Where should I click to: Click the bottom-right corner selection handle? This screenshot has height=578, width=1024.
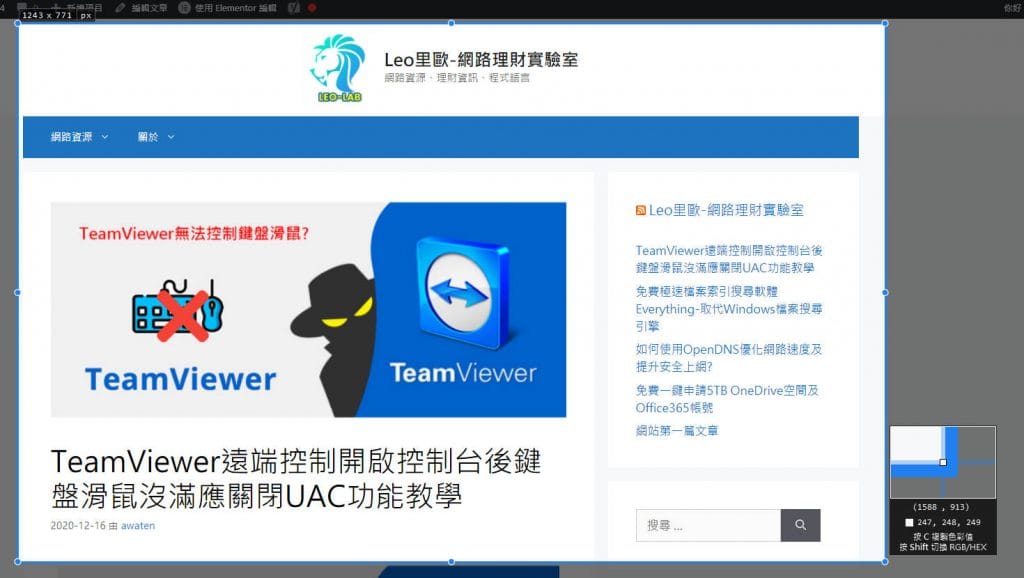(x=885, y=562)
